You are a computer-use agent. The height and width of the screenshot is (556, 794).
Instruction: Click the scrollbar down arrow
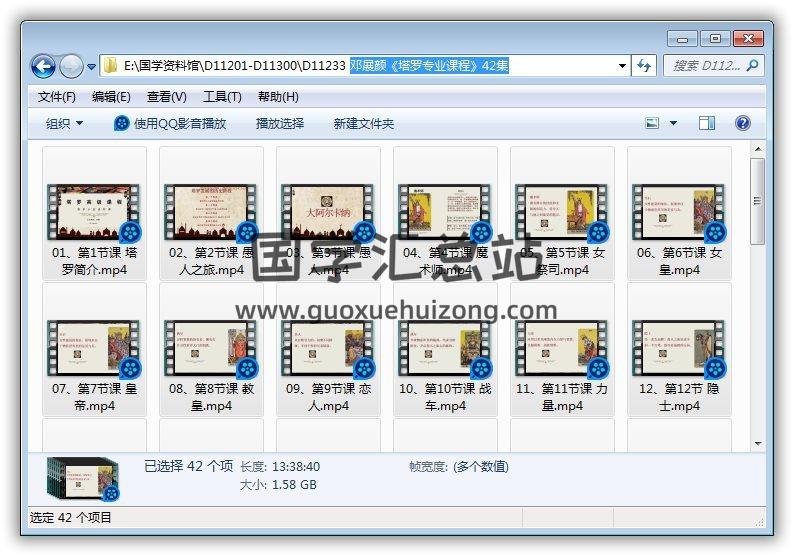click(758, 444)
